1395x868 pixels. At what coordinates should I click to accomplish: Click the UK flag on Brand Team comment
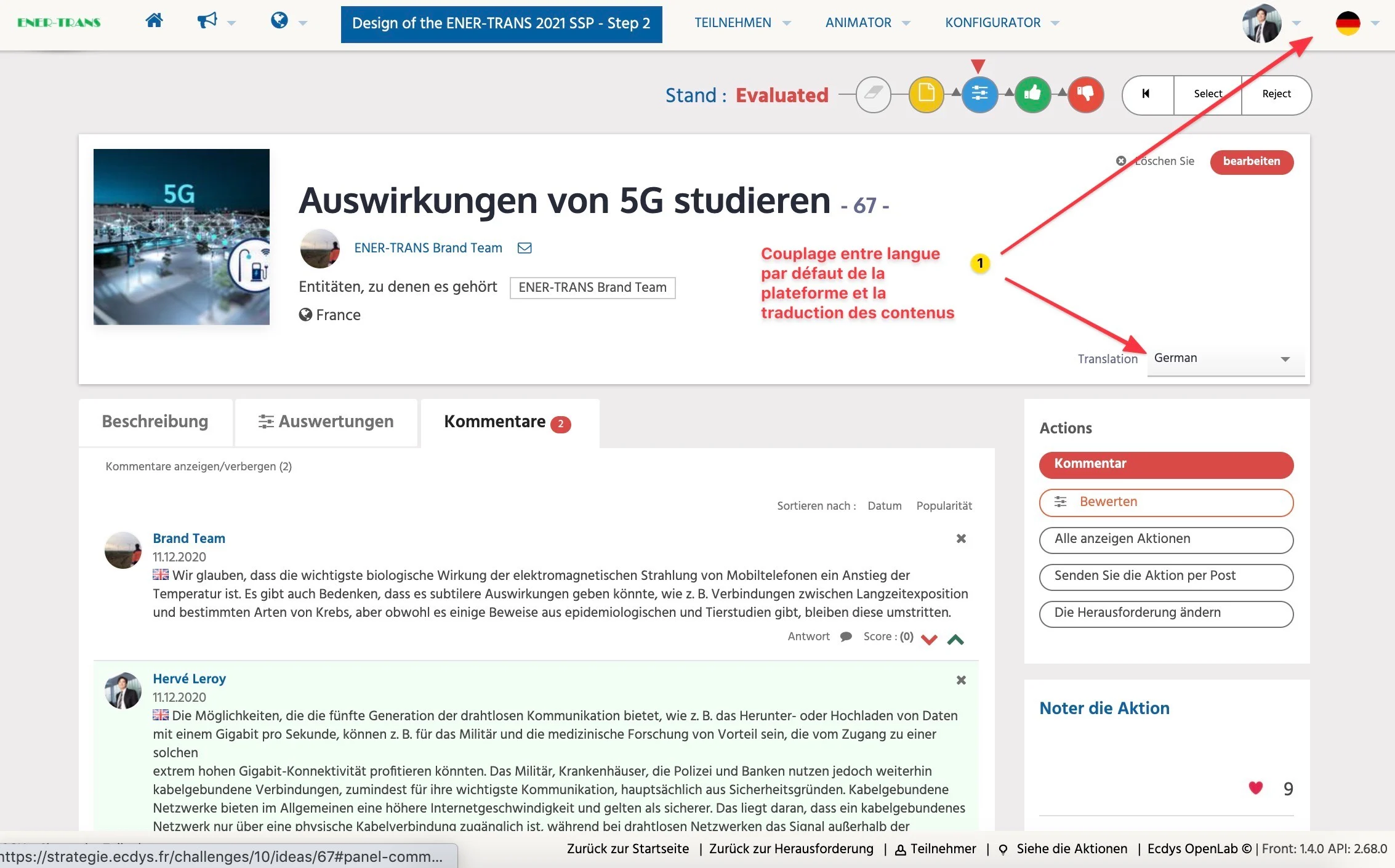[161, 575]
